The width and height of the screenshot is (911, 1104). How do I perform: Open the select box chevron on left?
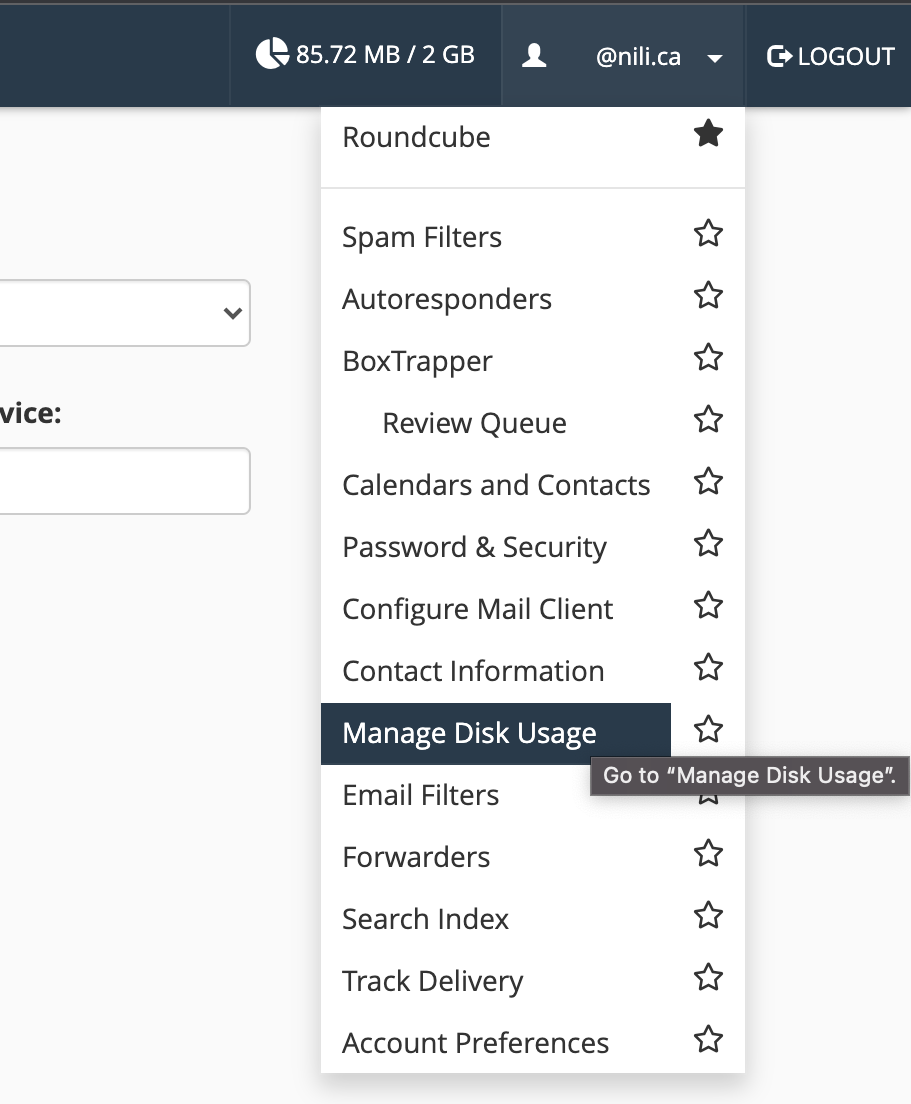pyautogui.click(x=232, y=313)
